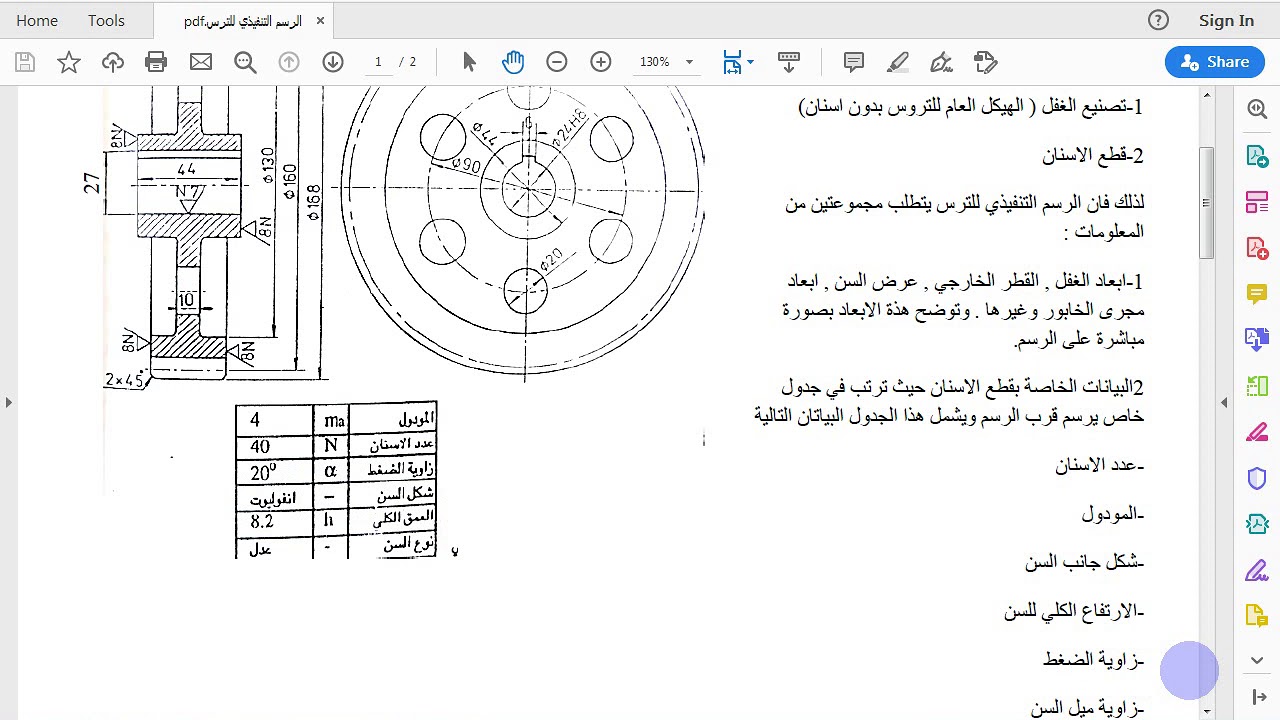Open the pink Fill and Sign tool in the right pane

pyautogui.click(x=1257, y=432)
